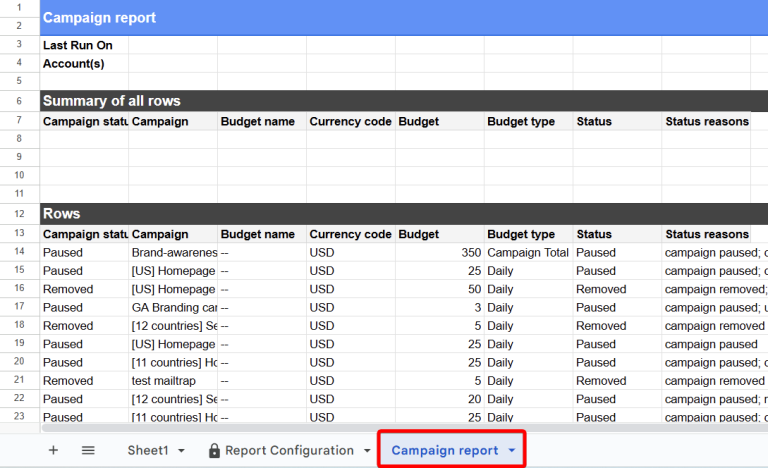The width and height of the screenshot is (768, 468).
Task: Select the Campaign report sheet tab
Action: [444, 450]
